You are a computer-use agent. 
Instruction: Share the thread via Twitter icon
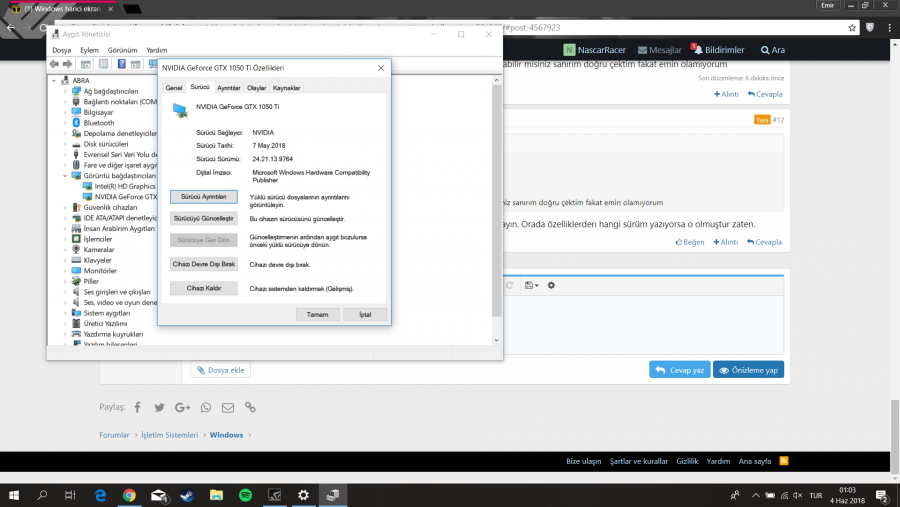coord(160,407)
